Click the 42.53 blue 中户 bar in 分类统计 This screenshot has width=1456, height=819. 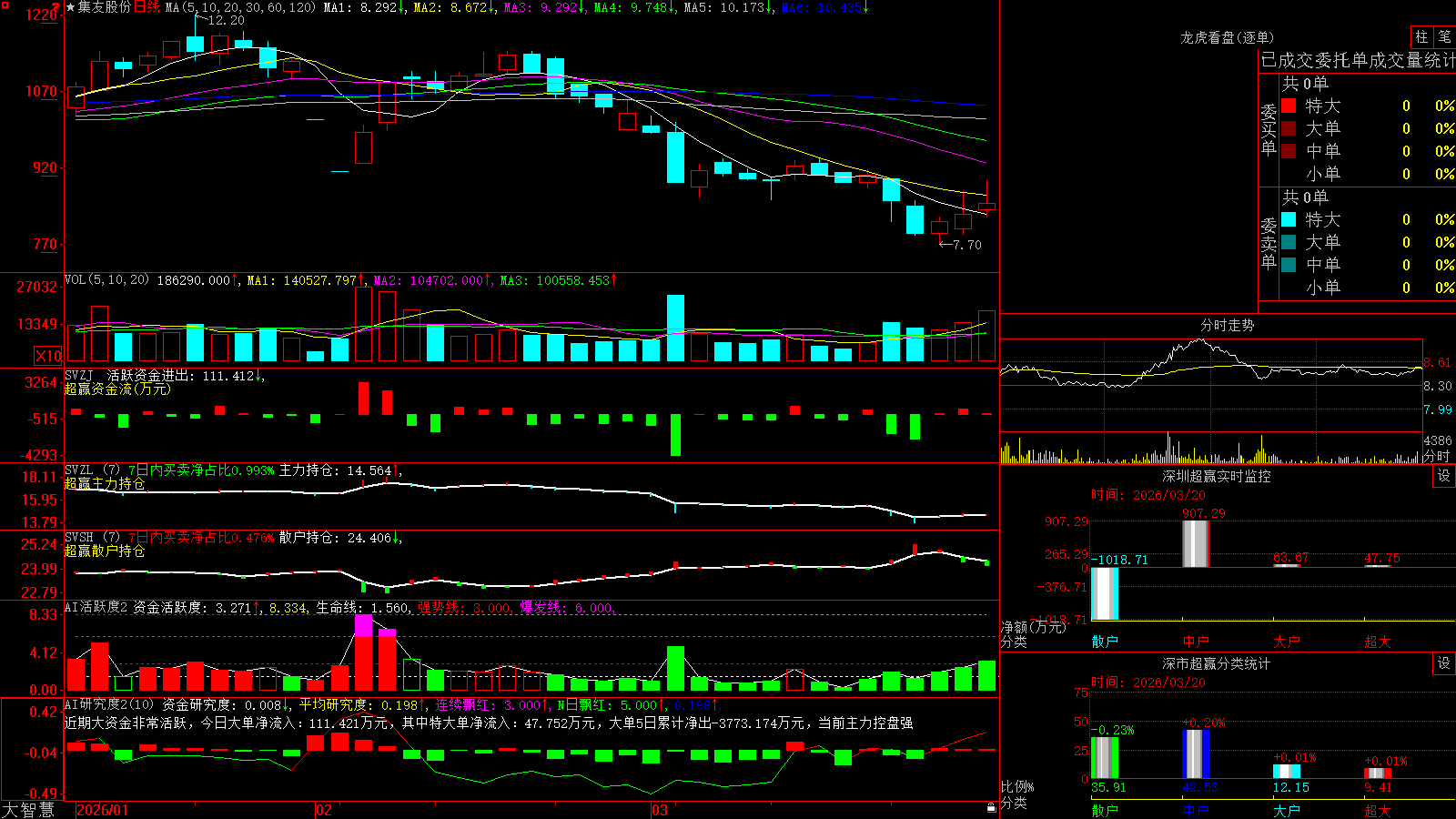(1196, 753)
